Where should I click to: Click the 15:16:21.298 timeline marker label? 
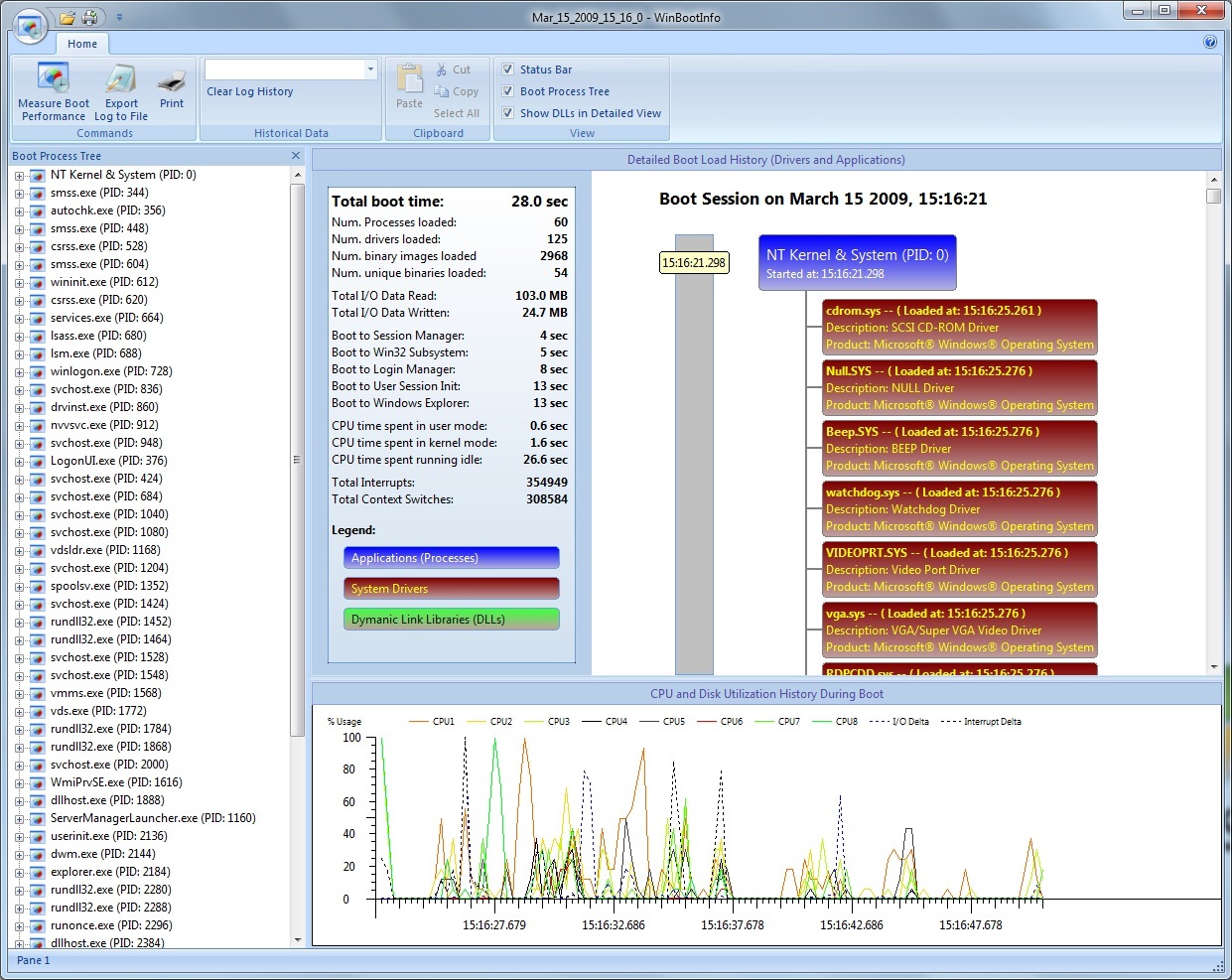point(694,263)
